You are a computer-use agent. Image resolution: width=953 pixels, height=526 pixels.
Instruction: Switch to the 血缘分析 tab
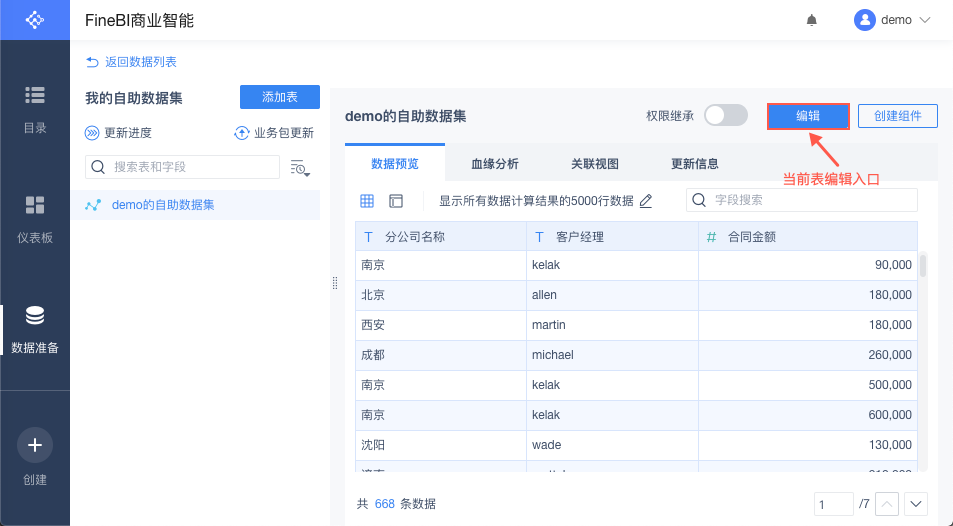[495, 164]
